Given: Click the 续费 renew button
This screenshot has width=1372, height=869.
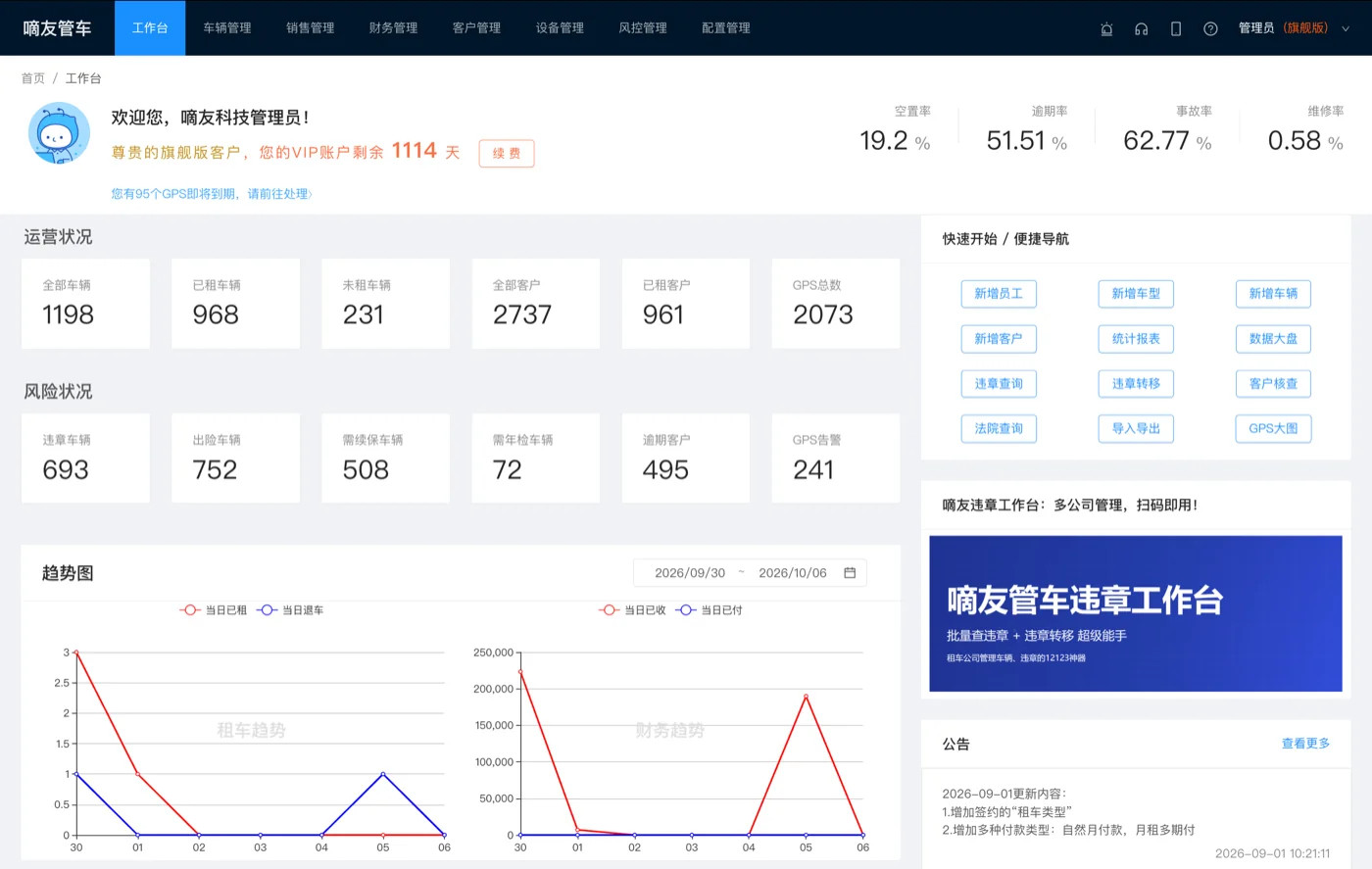Looking at the screenshot, I should click(x=507, y=154).
